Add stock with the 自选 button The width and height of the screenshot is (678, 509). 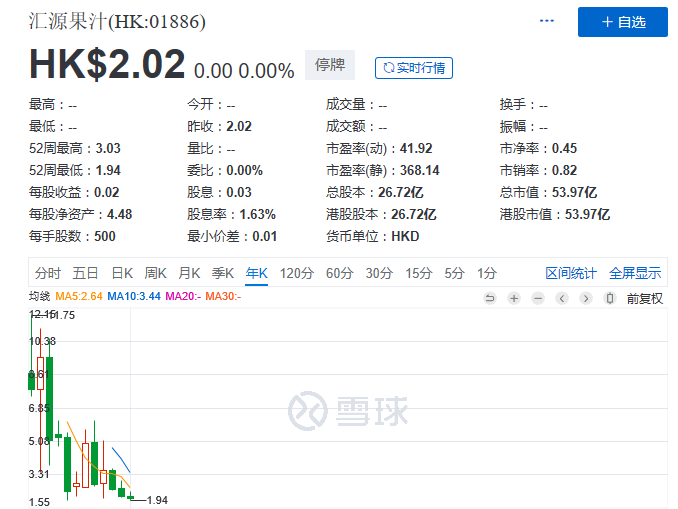tap(623, 22)
